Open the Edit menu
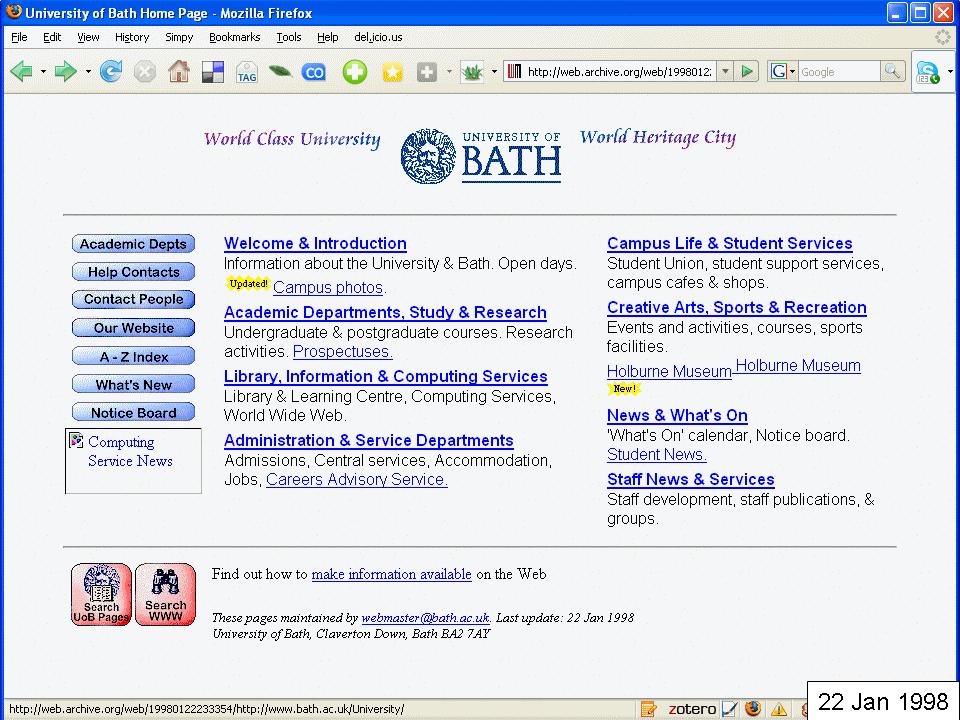Viewport: 960px width, 720px height. [x=52, y=37]
